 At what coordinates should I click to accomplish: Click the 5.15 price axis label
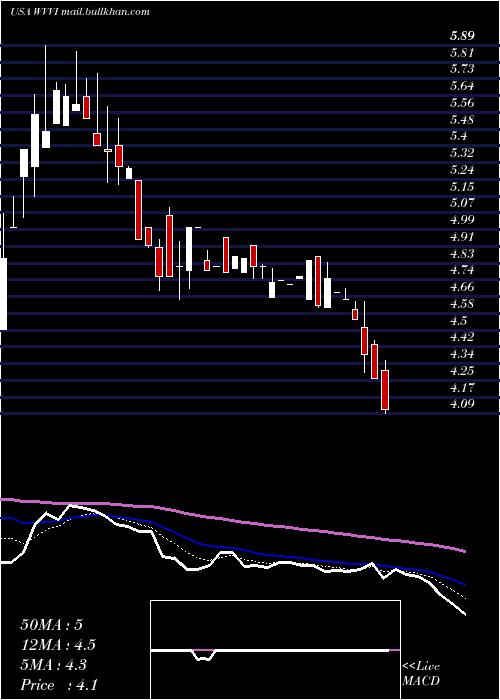(x=462, y=187)
